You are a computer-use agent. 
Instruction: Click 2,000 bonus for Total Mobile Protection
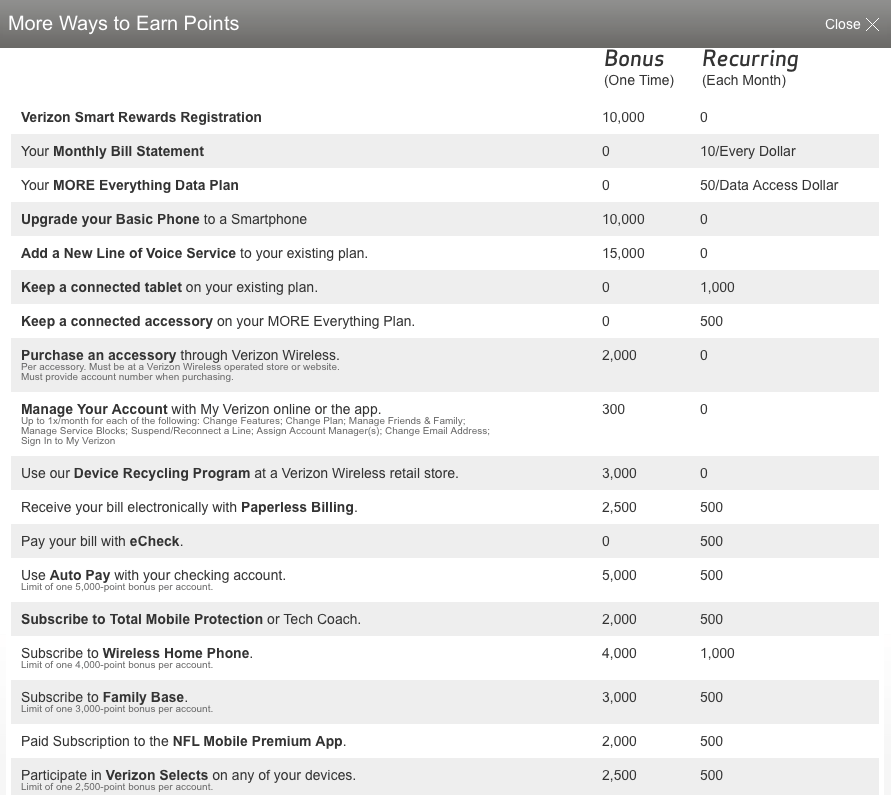coord(619,619)
